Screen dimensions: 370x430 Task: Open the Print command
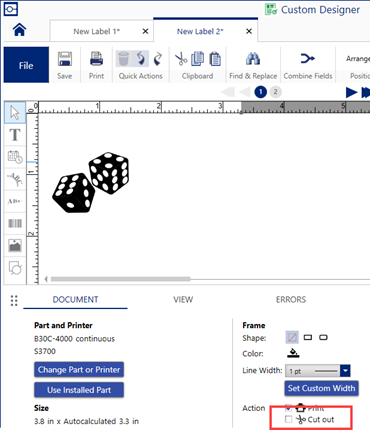coord(96,59)
